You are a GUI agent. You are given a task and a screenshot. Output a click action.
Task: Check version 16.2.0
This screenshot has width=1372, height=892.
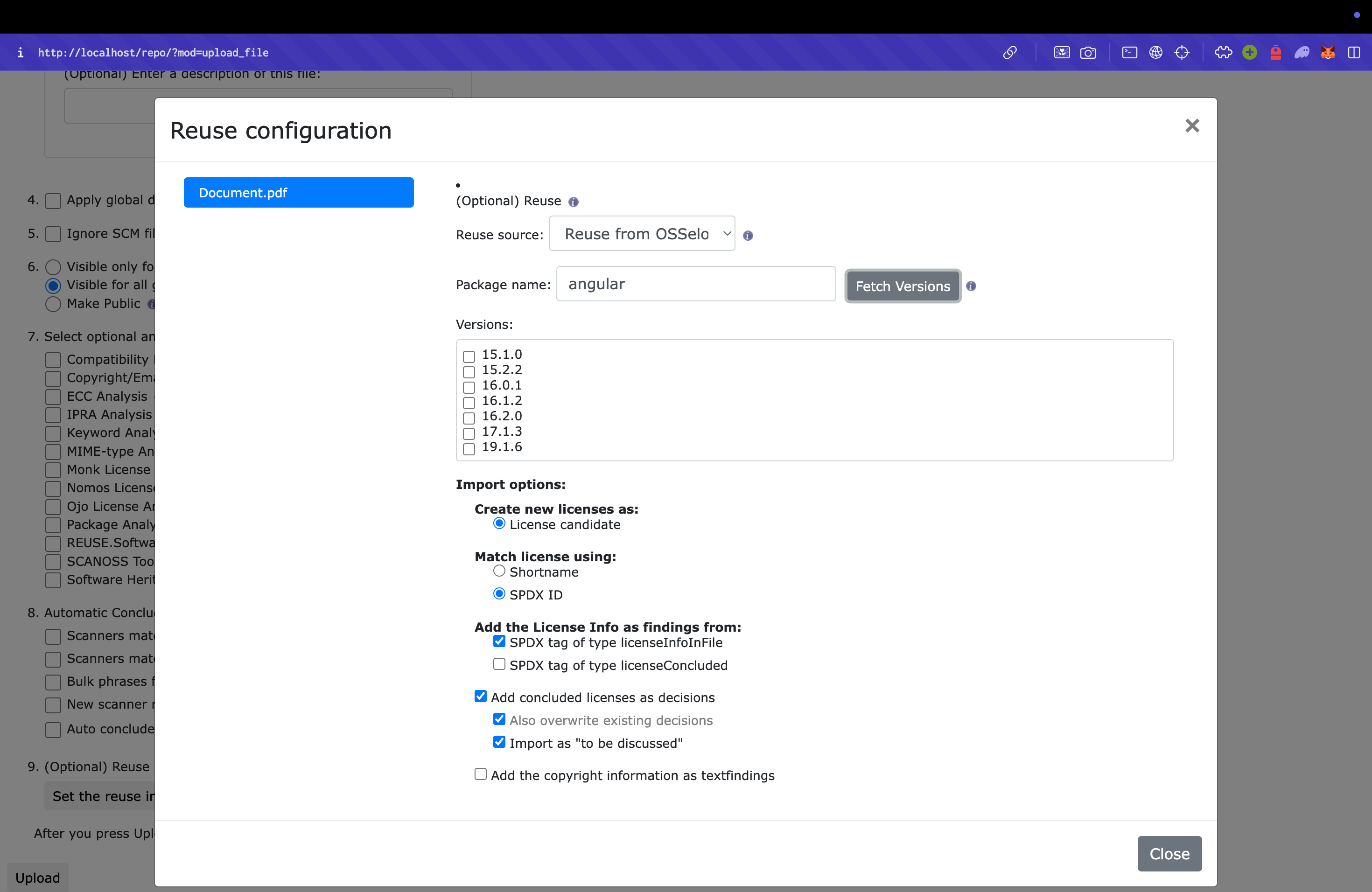pos(469,418)
